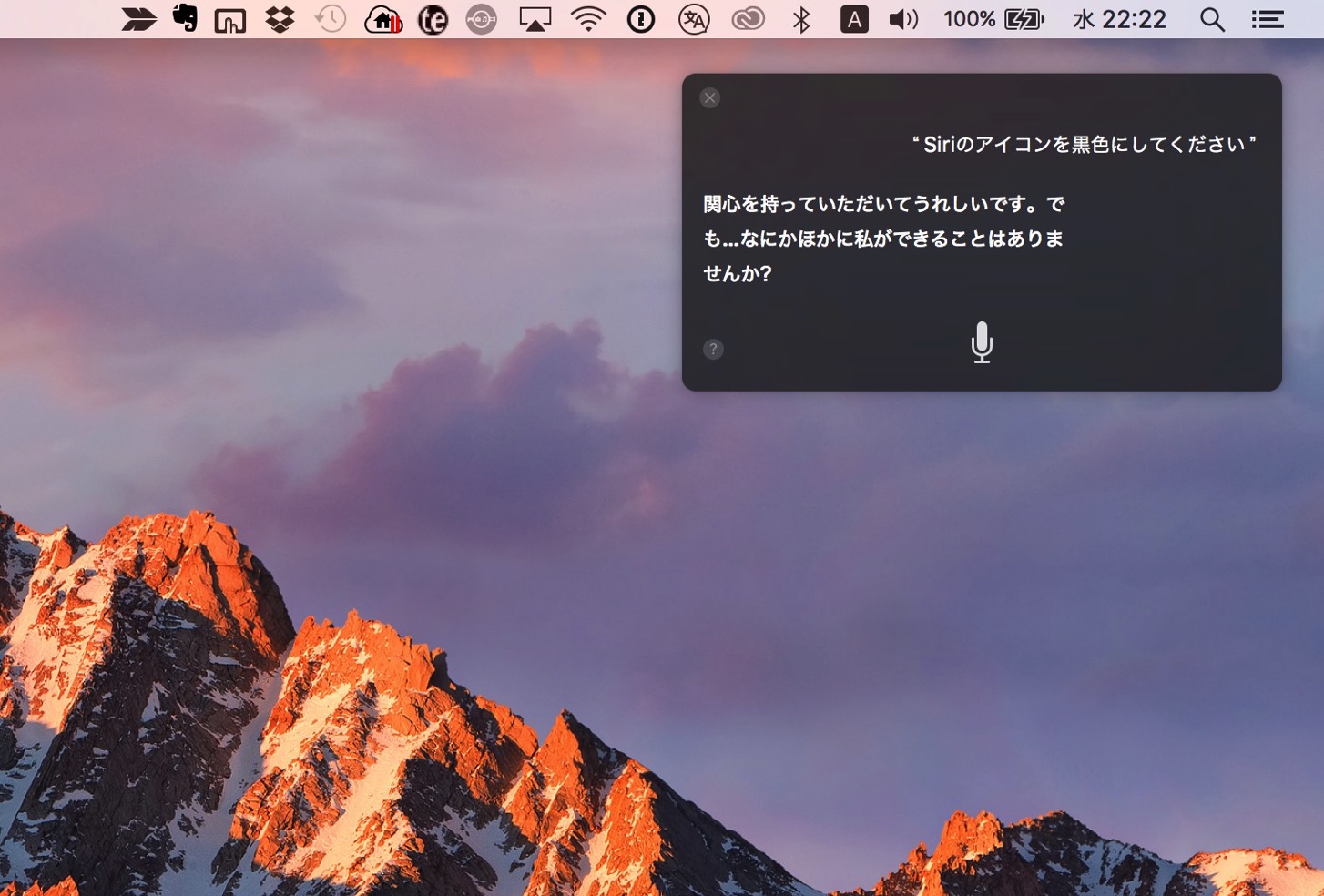Open the Creative Cloud menu bar icon
Screen dimensions: 1324x896
pyautogui.click(x=748, y=19)
